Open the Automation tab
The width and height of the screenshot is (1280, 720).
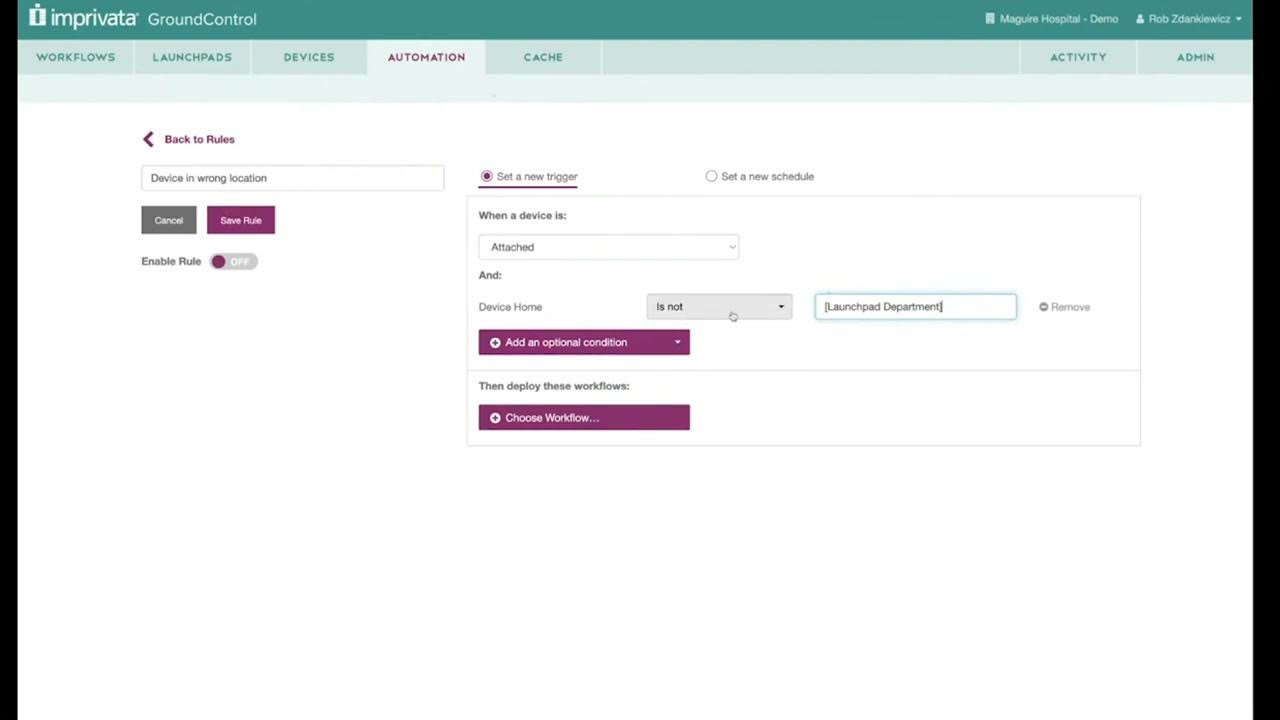point(426,57)
